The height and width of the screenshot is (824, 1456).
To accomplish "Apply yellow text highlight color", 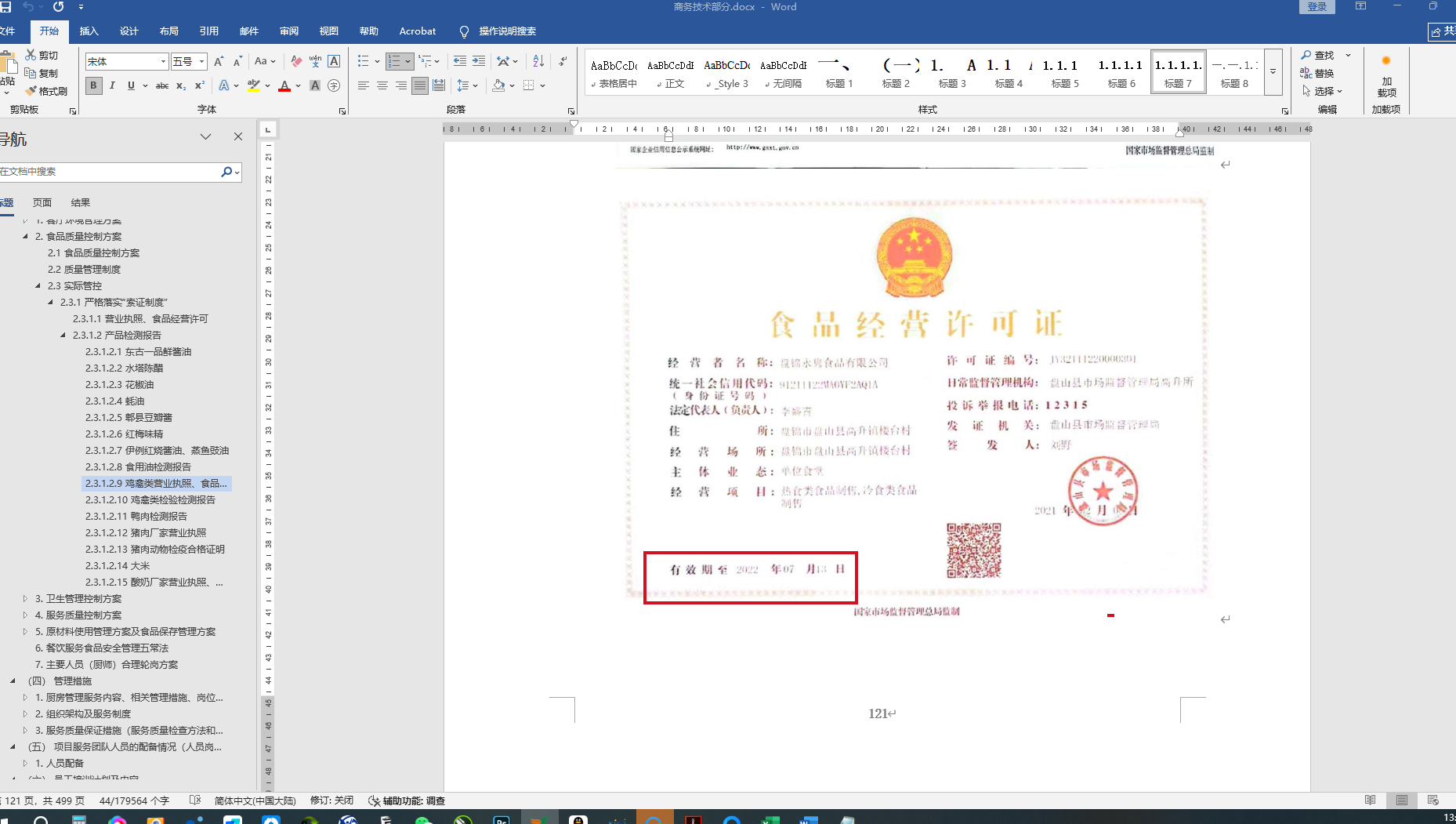I will click(253, 85).
